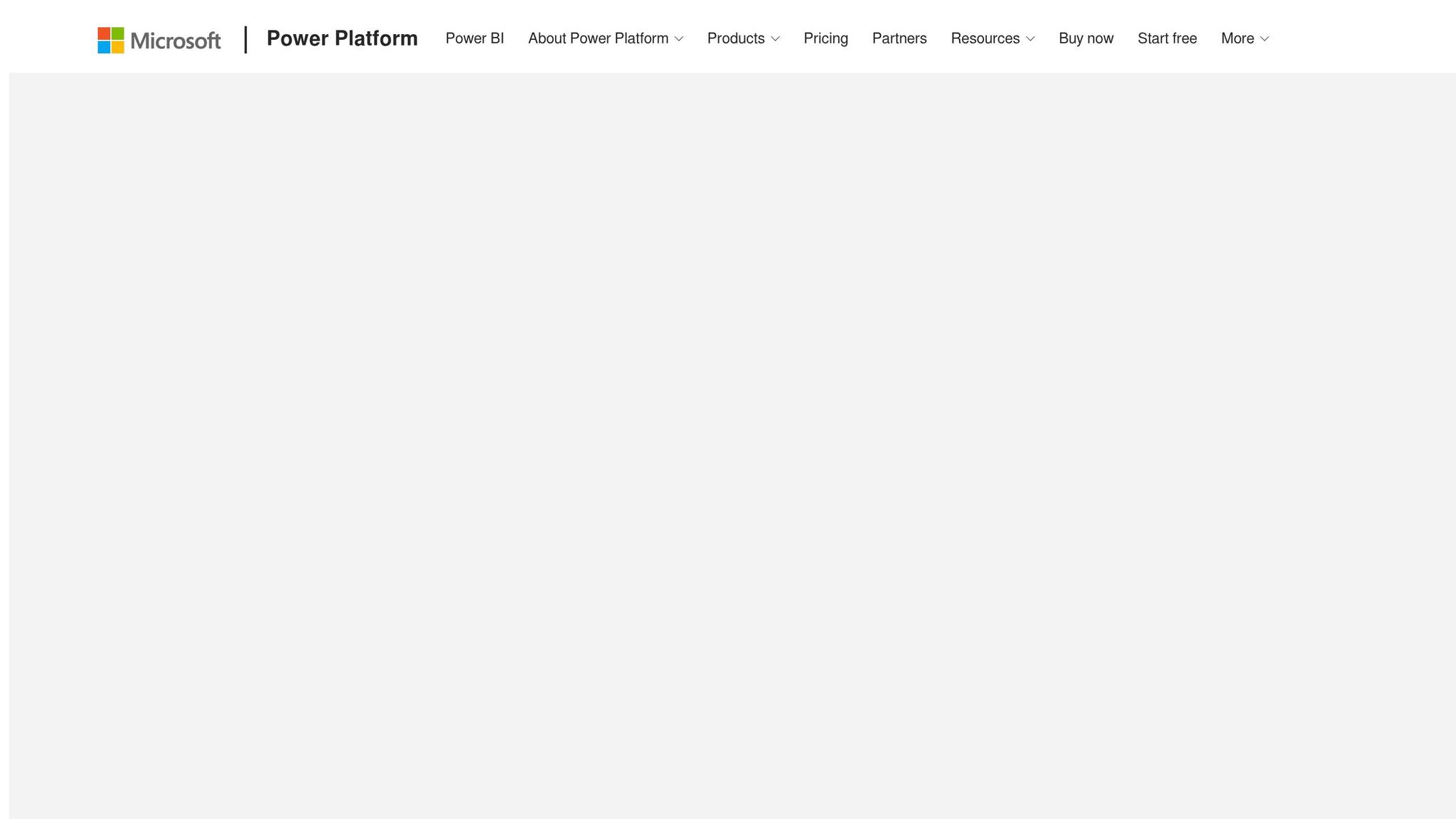Expand the Products dropdown
Screen dimensions: 1456x819
pos(744,38)
